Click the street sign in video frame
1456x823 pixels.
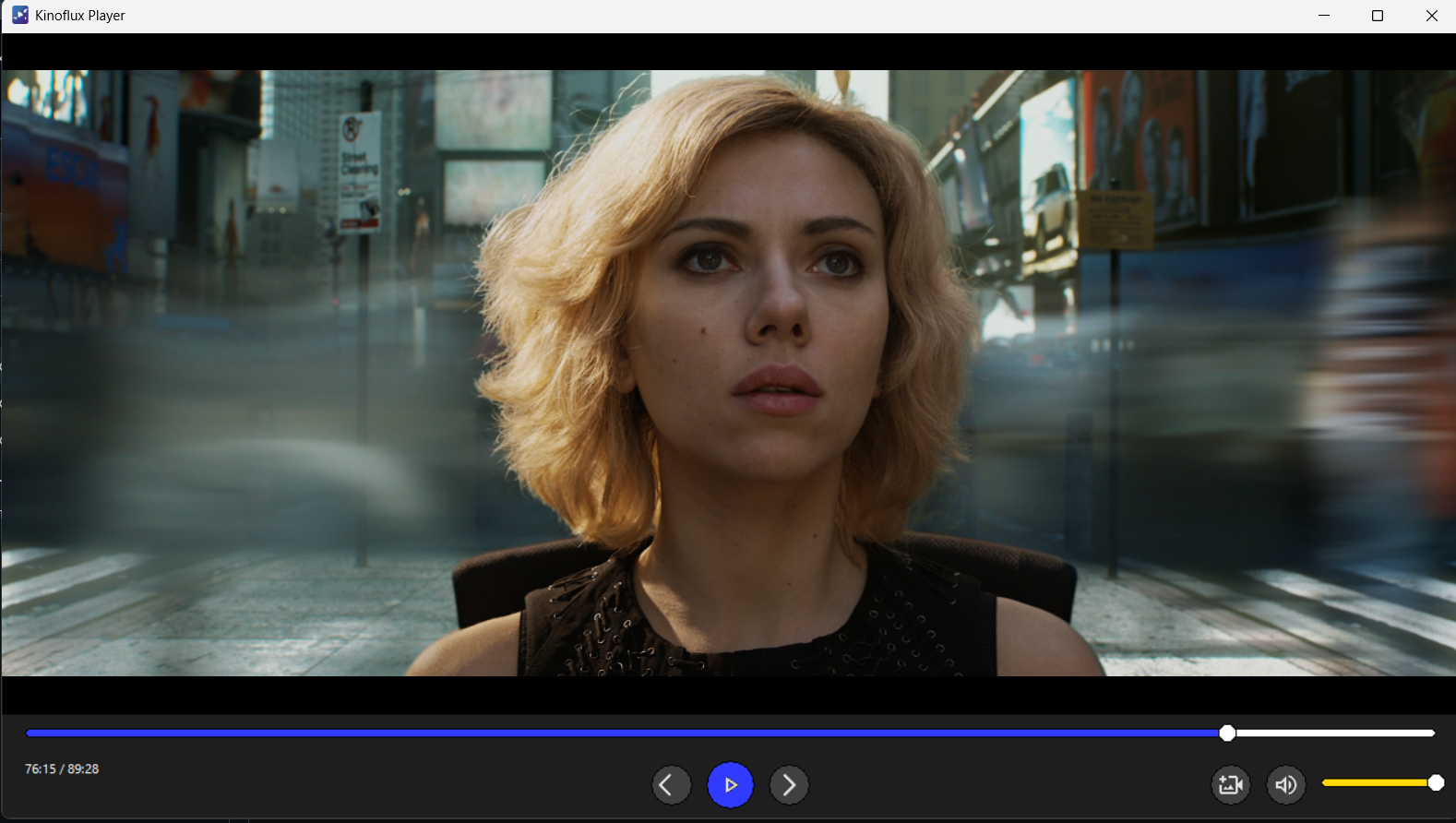click(x=359, y=172)
